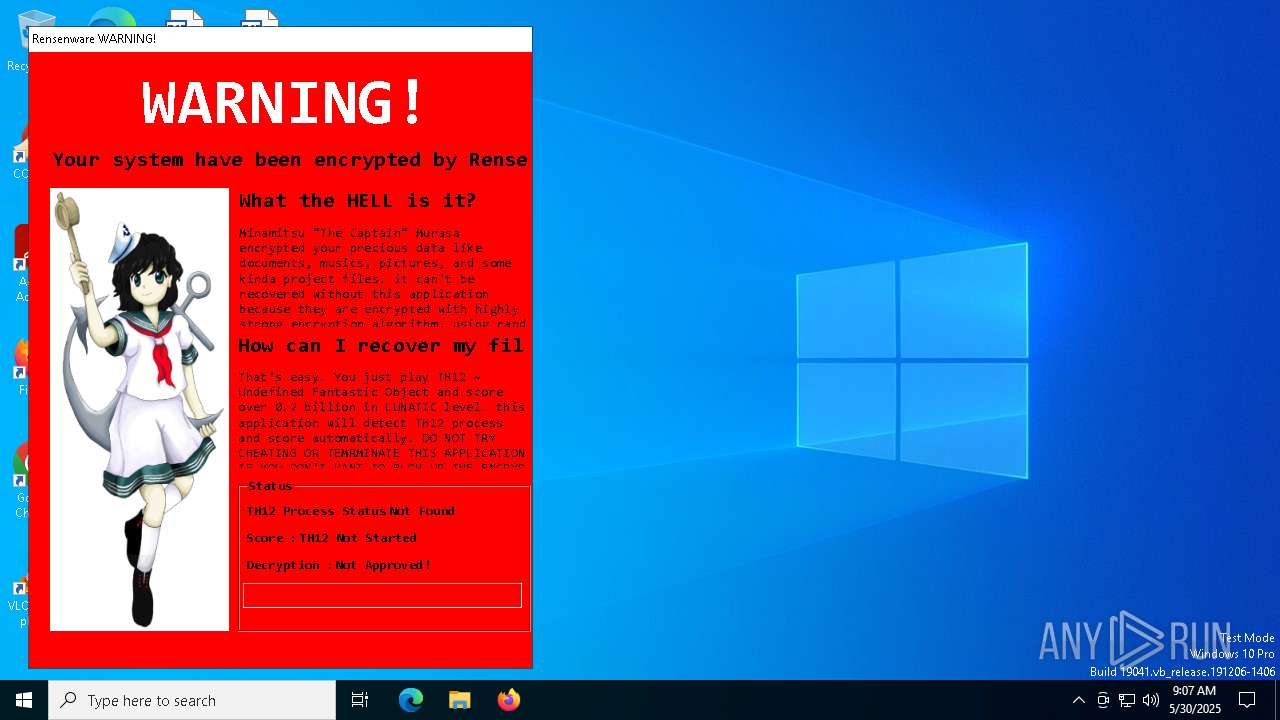Image resolution: width=1280 pixels, height=720 pixels.
Task: Launch Microsoft Edge from the taskbar
Action: point(411,700)
